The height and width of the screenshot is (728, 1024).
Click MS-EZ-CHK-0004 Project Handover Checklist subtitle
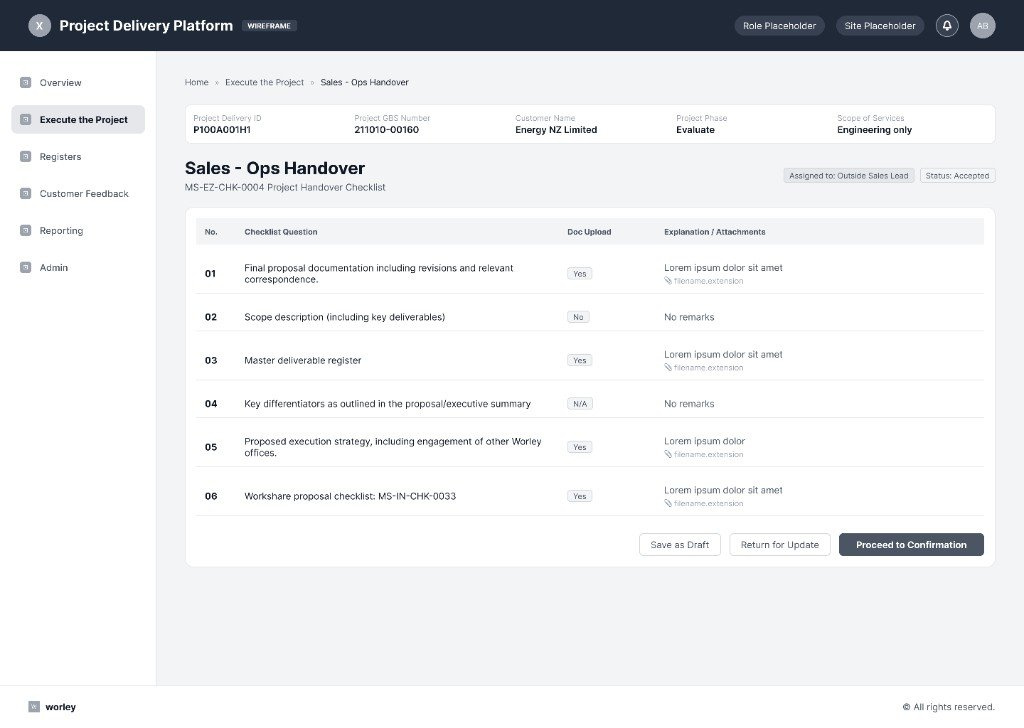285,187
